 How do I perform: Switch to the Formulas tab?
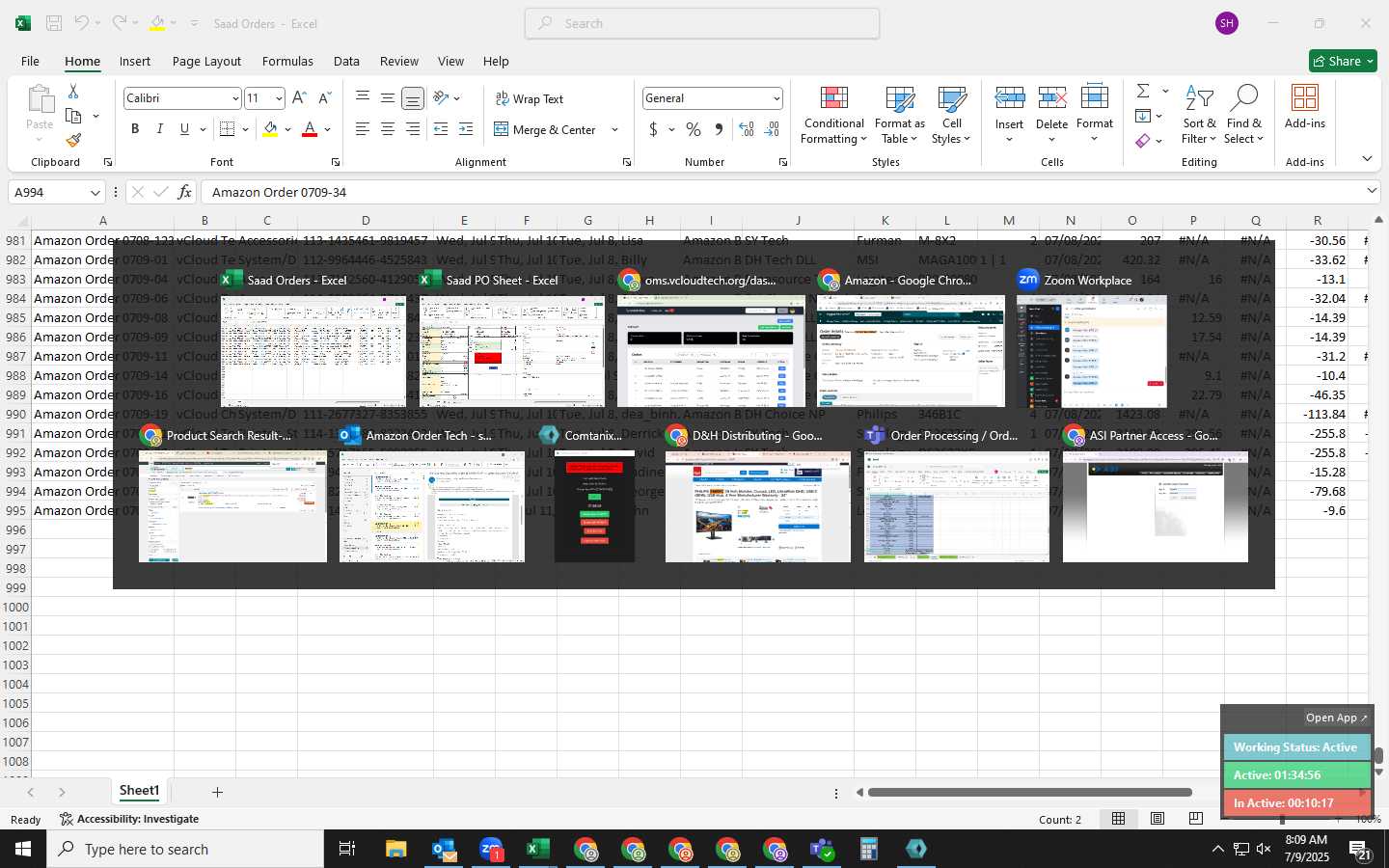click(287, 61)
